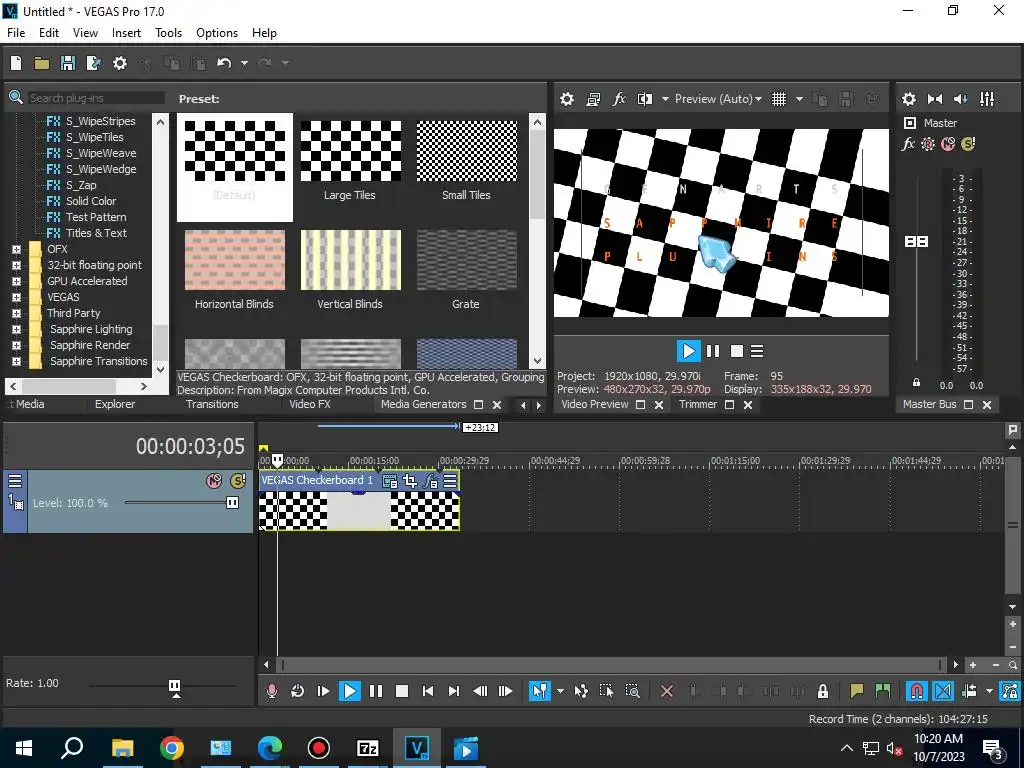Open the File menu
The image size is (1024, 768).
(16, 33)
